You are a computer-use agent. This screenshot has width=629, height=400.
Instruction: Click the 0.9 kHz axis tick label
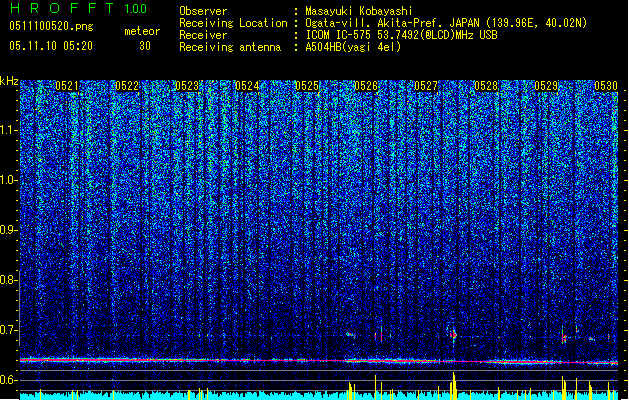pos(8,230)
